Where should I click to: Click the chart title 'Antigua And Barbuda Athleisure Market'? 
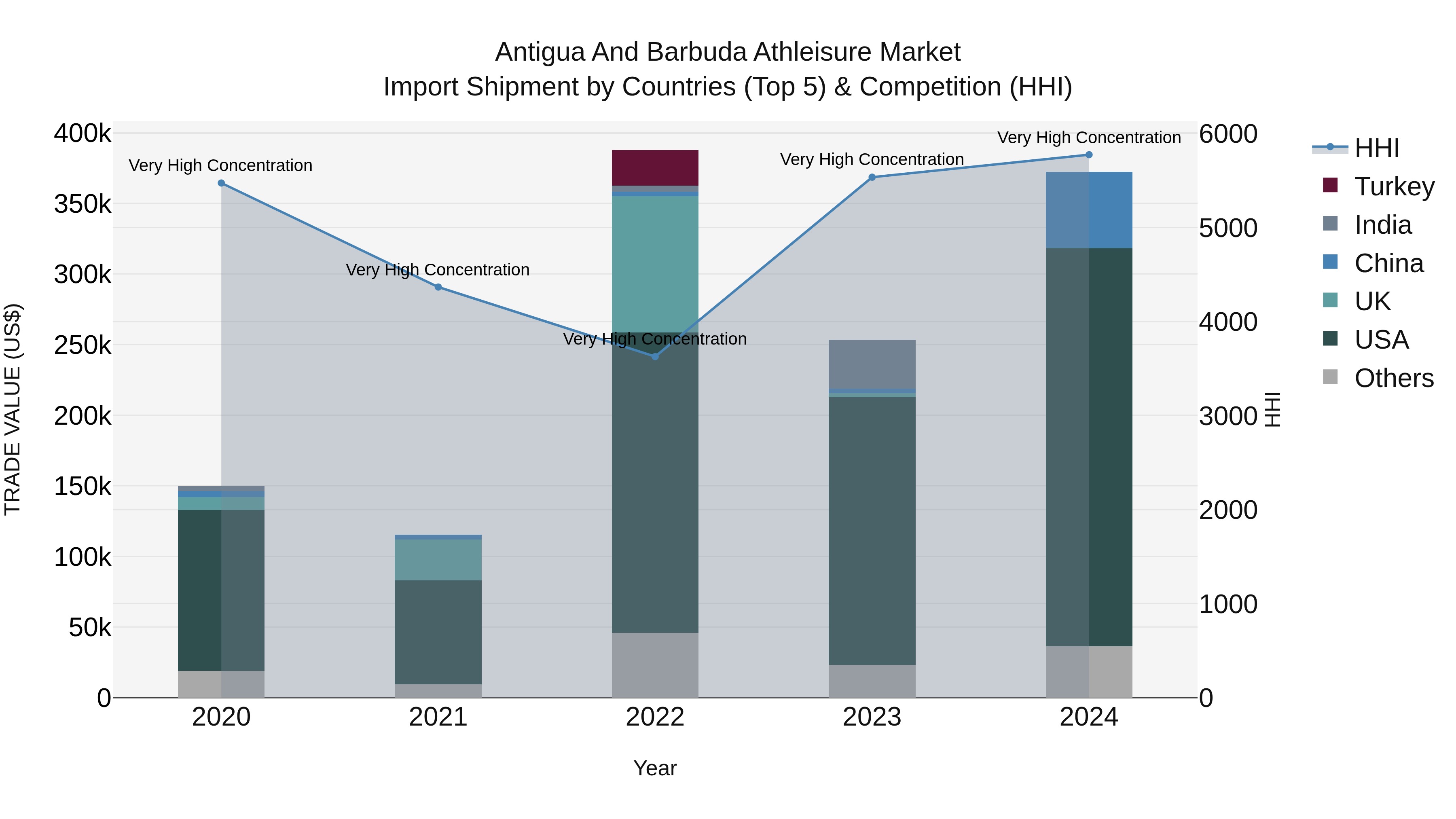(728, 52)
